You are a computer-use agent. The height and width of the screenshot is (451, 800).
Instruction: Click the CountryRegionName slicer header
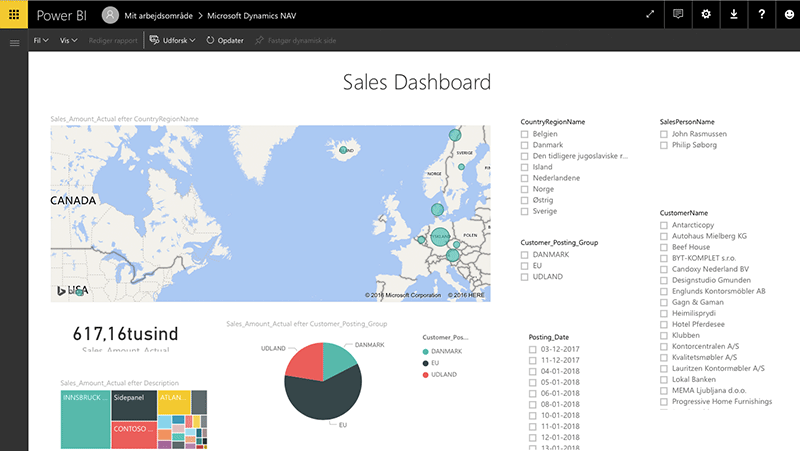tap(553, 122)
